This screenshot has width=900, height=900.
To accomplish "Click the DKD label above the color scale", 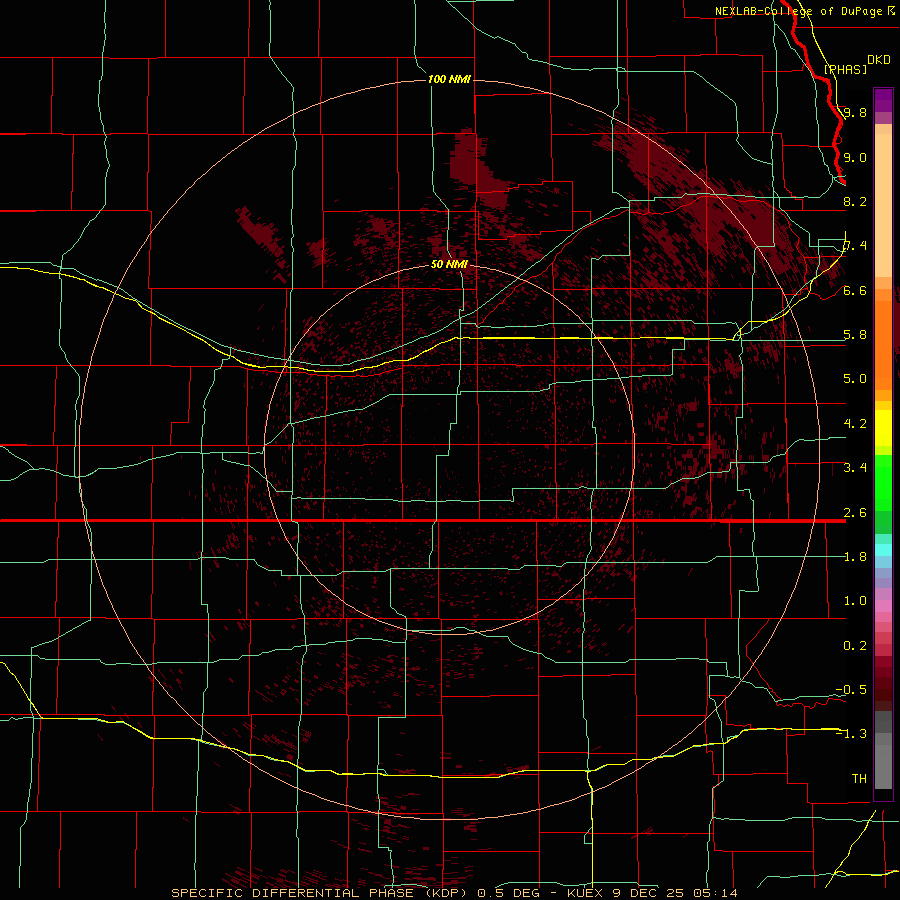I will tap(878, 60).
